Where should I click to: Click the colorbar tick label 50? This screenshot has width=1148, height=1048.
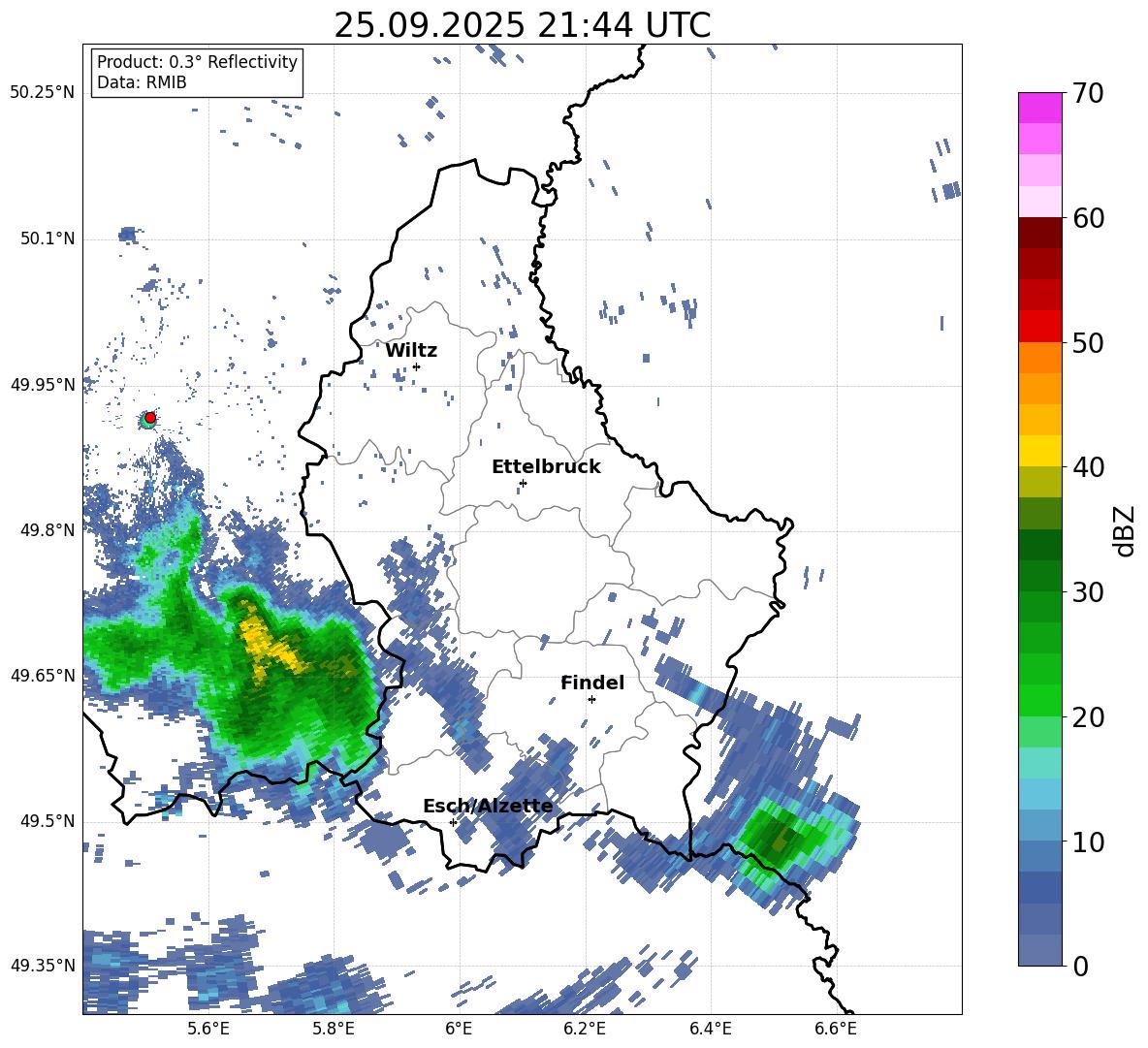[1087, 342]
